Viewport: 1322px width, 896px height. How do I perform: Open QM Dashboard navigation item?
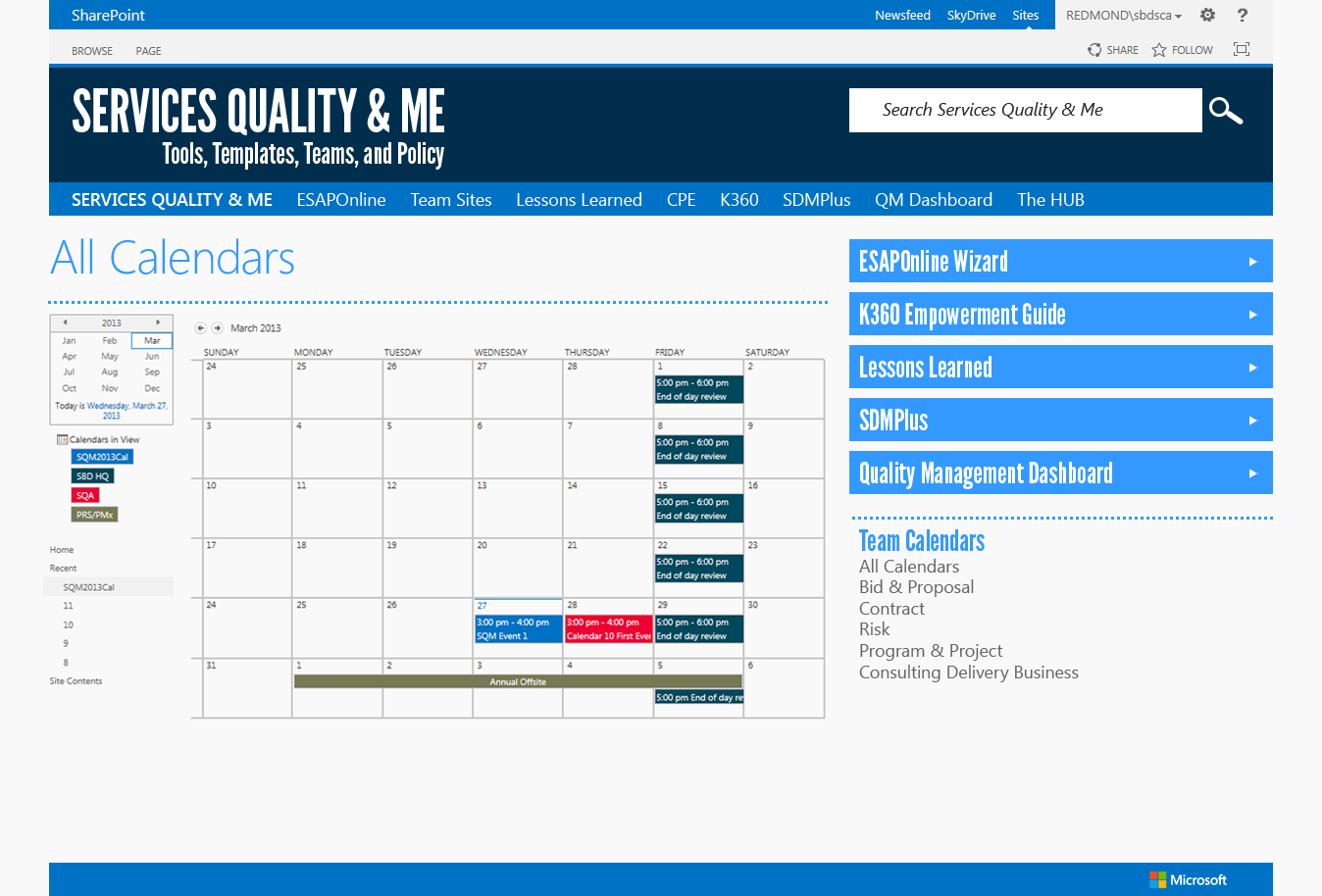(934, 200)
